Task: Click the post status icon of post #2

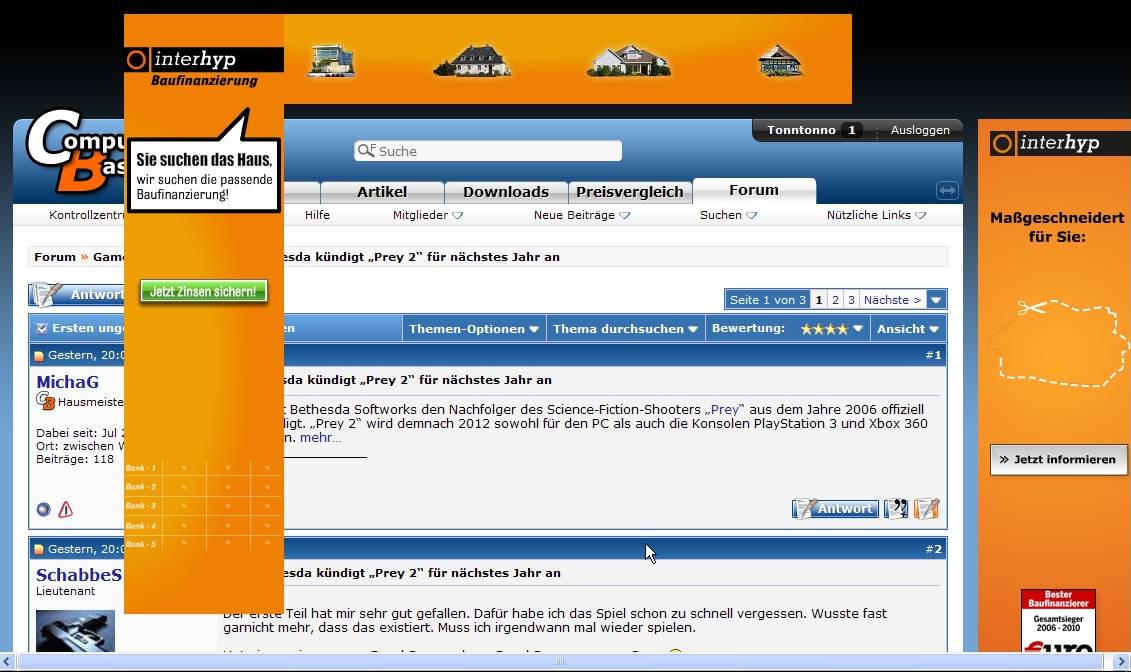Action: 39,549
